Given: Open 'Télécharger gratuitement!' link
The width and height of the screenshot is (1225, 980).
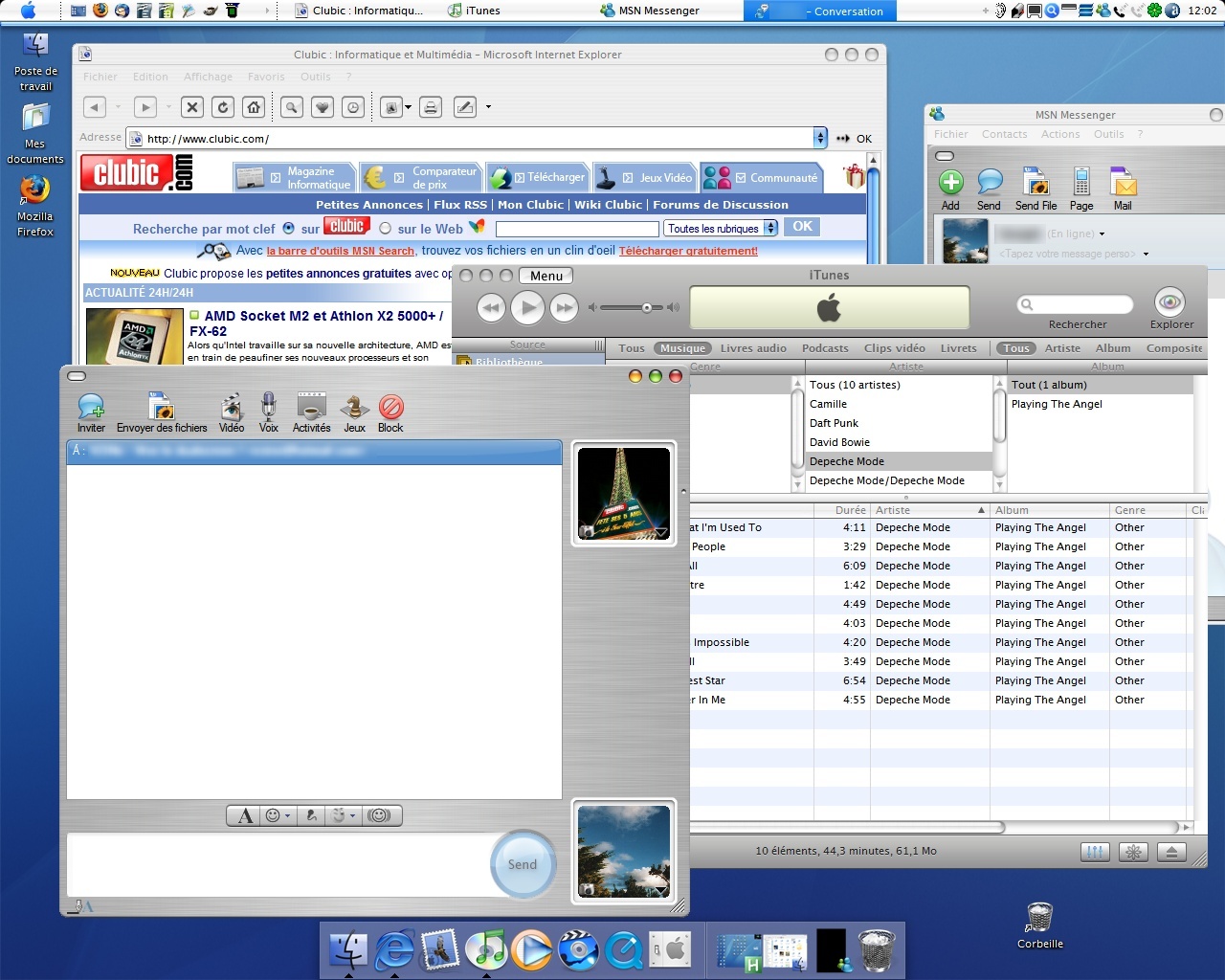Looking at the screenshot, I should [688, 251].
